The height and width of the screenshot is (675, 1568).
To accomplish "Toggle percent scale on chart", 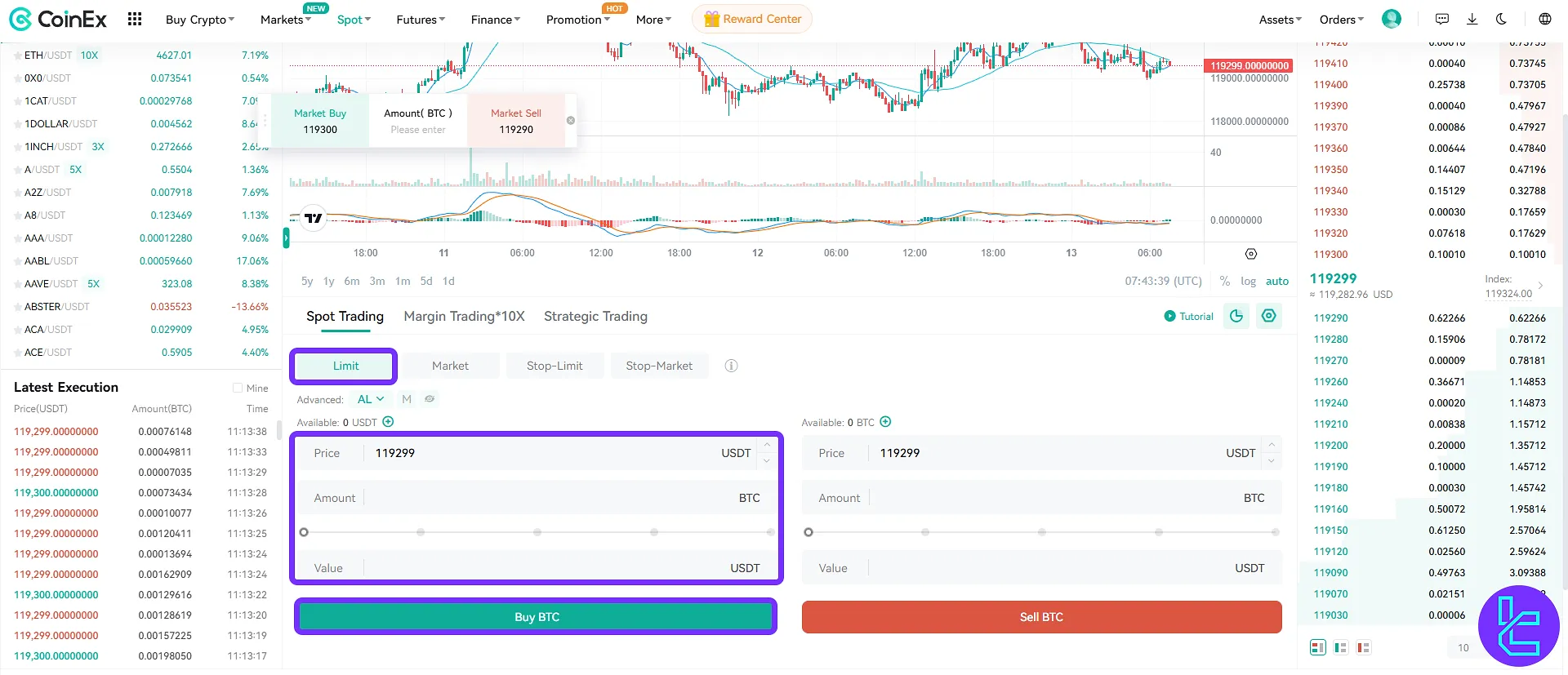I will pos(1225,281).
